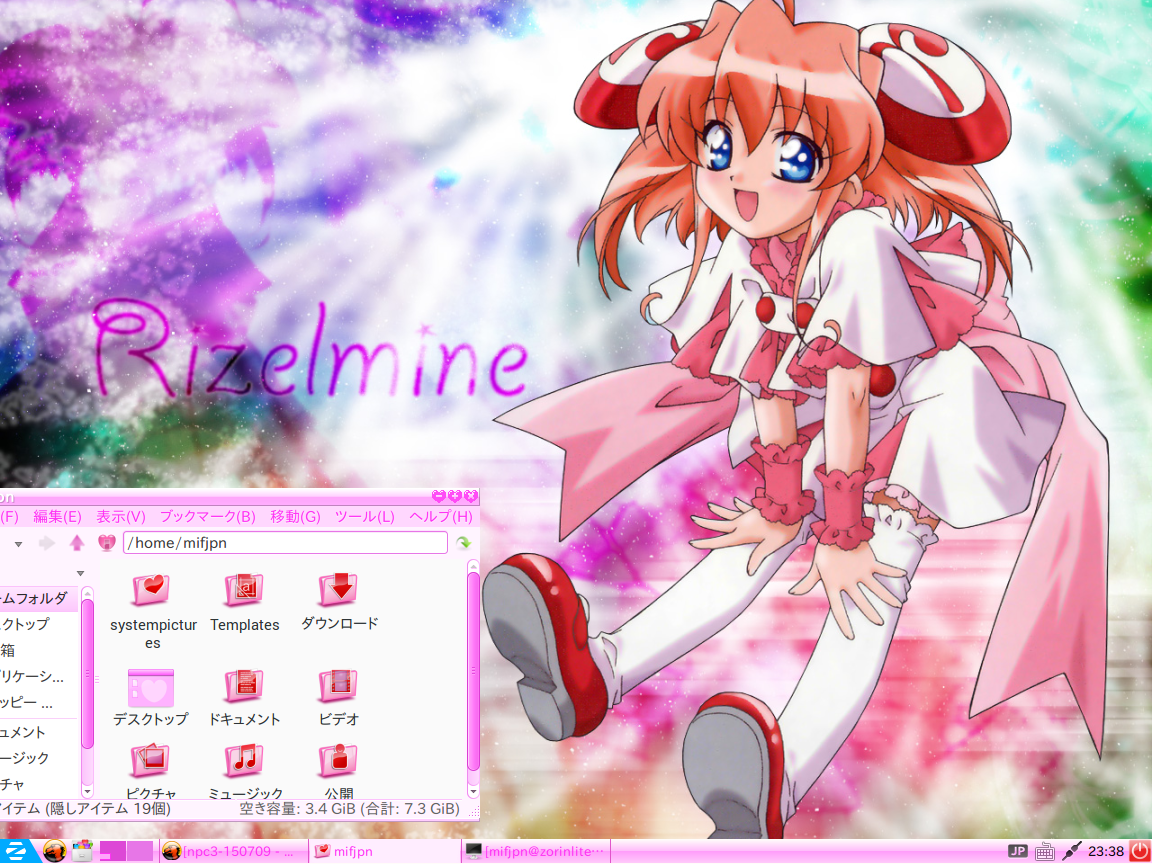Viewport: 1152px width, 864px height.
Task: Open the ツール(L) menu
Action: (x=365, y=516)
